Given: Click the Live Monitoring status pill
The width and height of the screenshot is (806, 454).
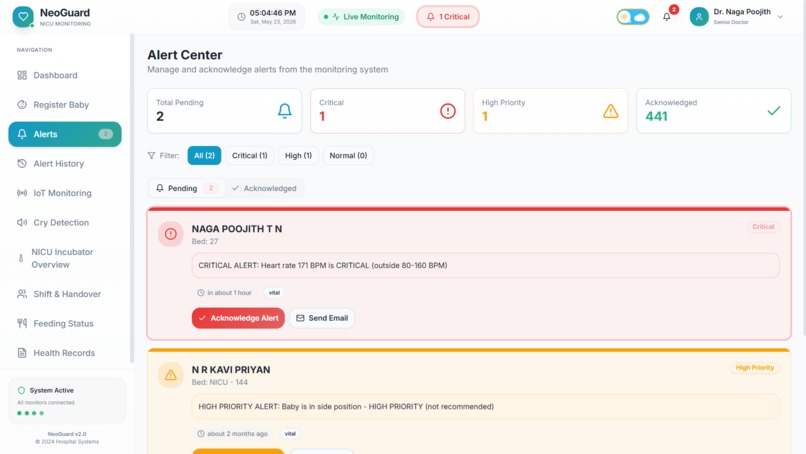Looking at the screenshot, I should click(x=361, y=16).
